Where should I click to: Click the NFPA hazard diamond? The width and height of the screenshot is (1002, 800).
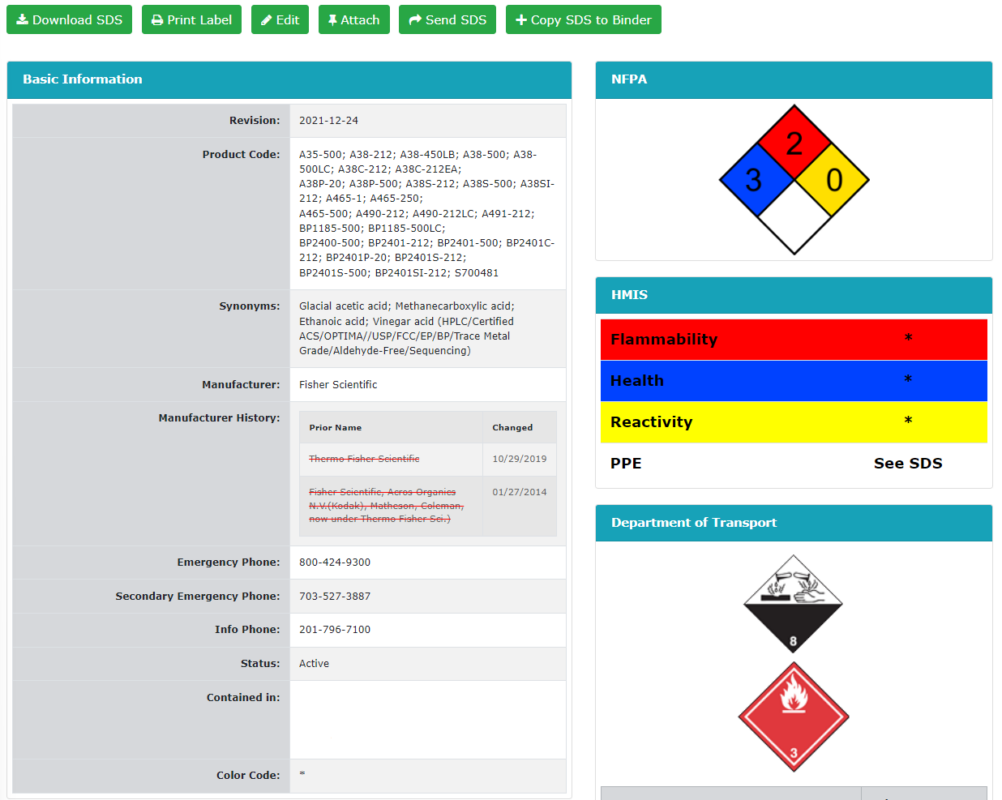794,180
